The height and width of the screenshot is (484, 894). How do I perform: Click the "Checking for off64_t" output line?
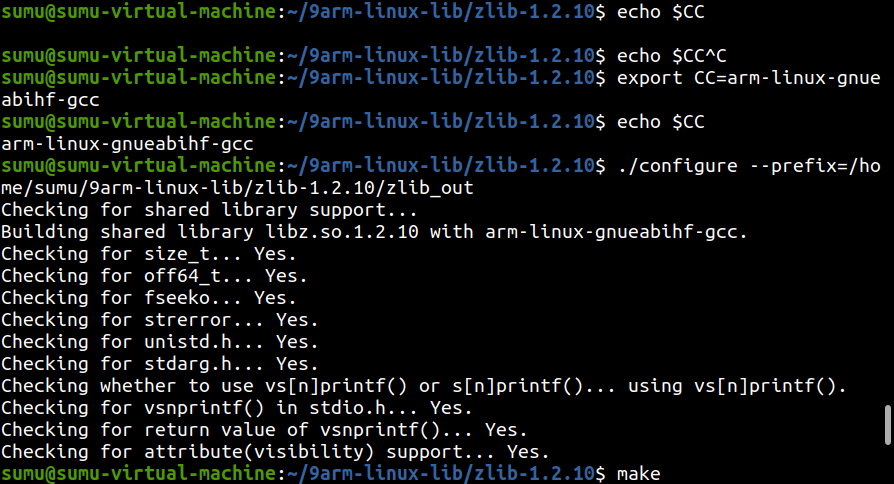pyautogui.click(x=155, y=275)
